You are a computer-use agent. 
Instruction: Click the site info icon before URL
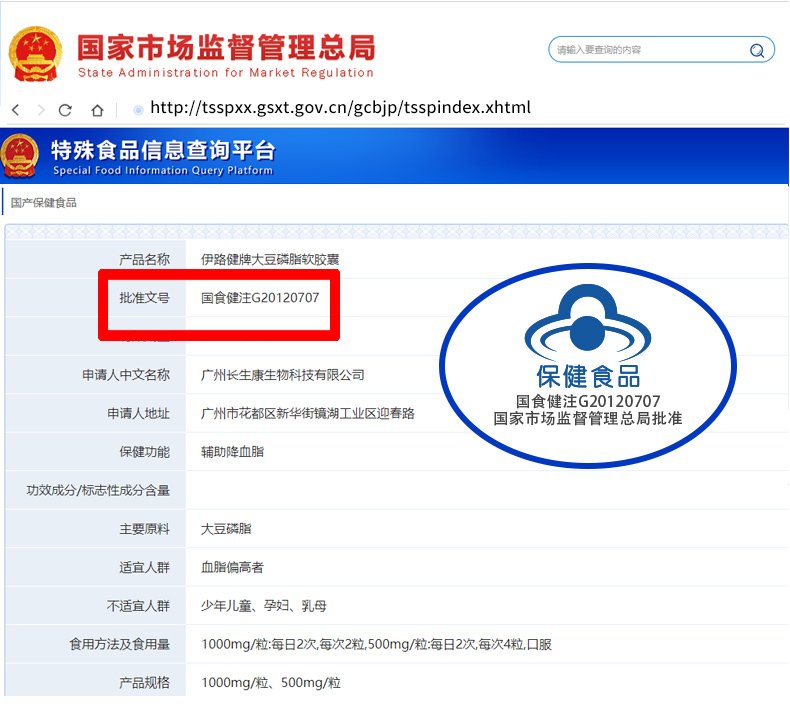pyautogui.click(x=138, y=110)
